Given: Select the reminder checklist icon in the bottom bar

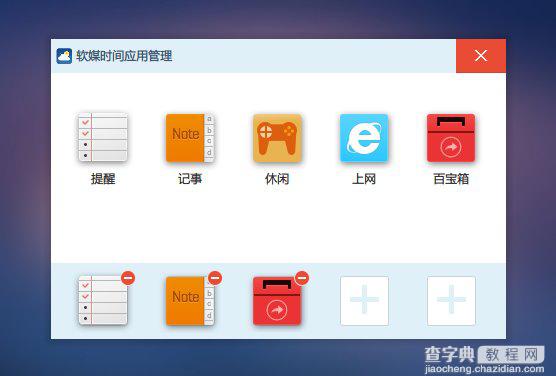Looking at the screenshot, I should click(103, 300).
